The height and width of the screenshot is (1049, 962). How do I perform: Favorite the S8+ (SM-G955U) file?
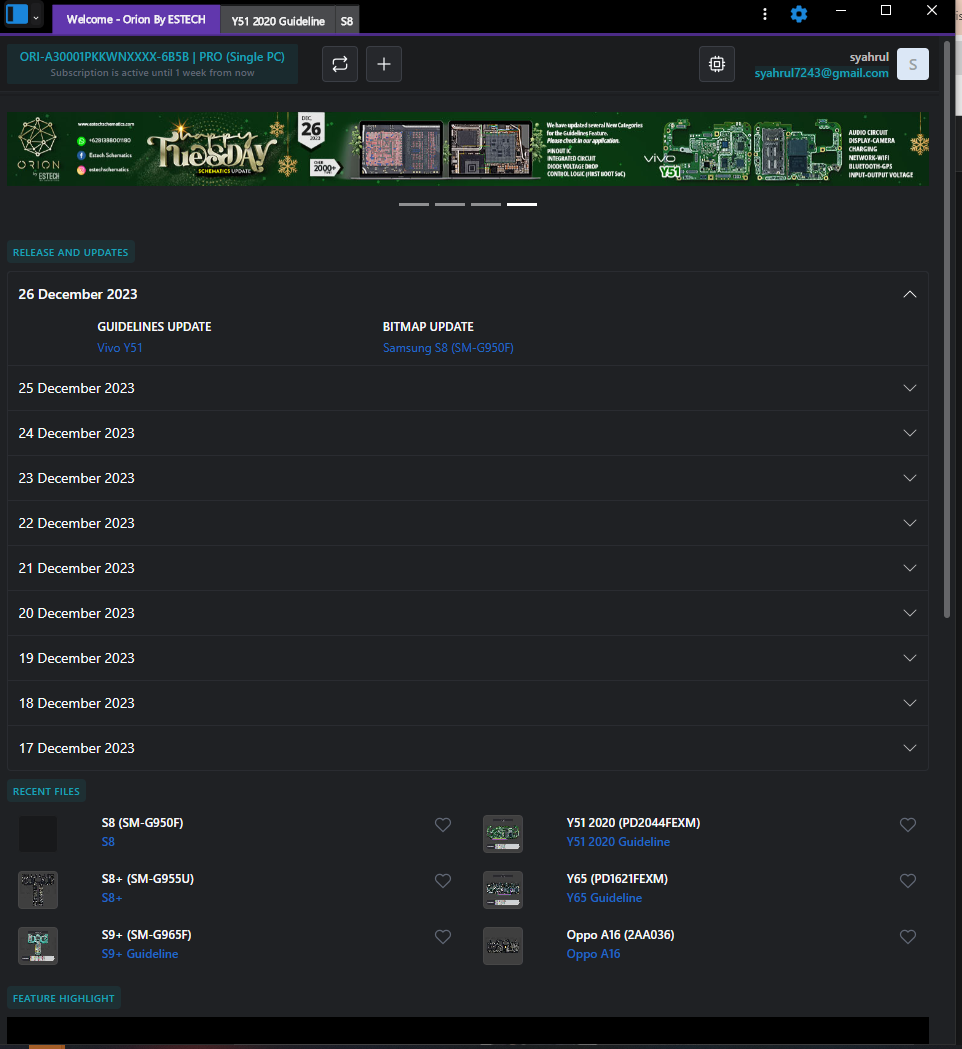[443, 881]
